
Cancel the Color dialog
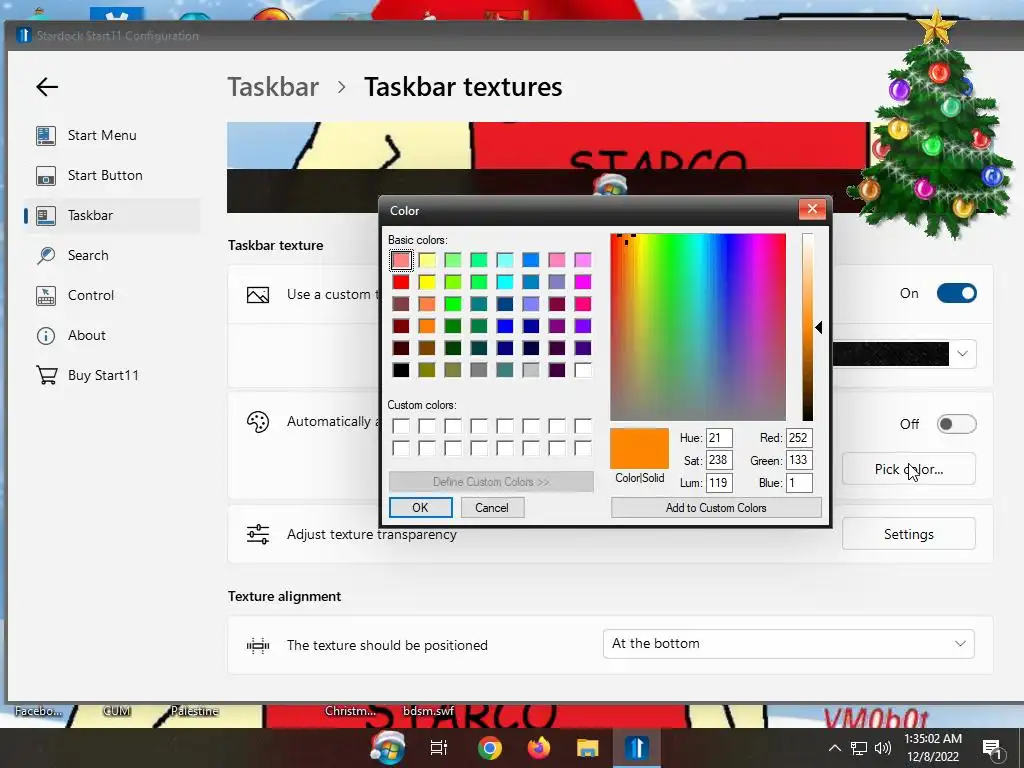pyautogui.click(x=492, y=507)
